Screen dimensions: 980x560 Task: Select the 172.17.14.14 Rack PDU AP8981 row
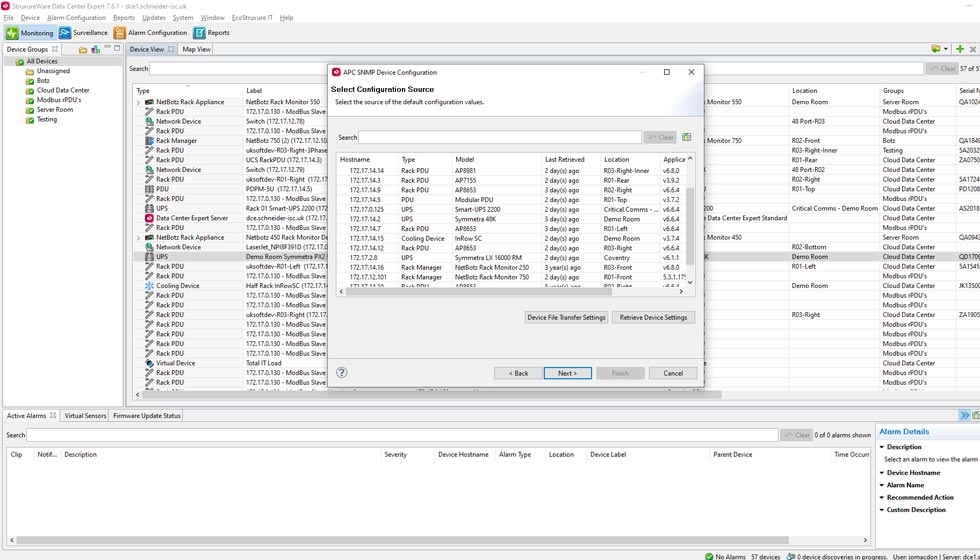coord(511,171)
